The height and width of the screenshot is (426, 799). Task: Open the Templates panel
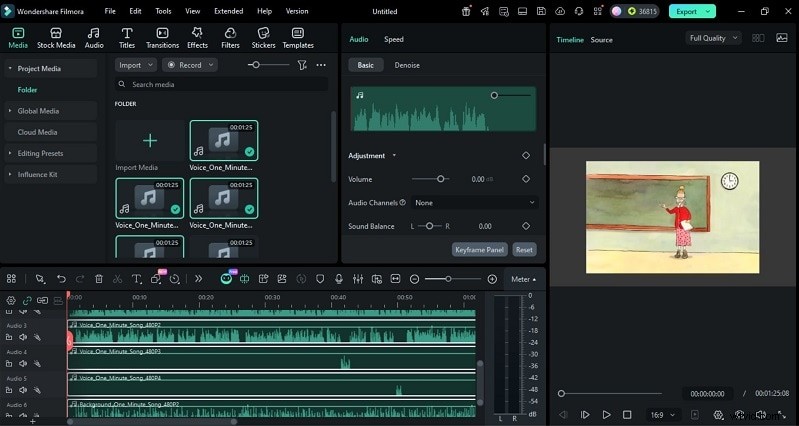point(298,38)
